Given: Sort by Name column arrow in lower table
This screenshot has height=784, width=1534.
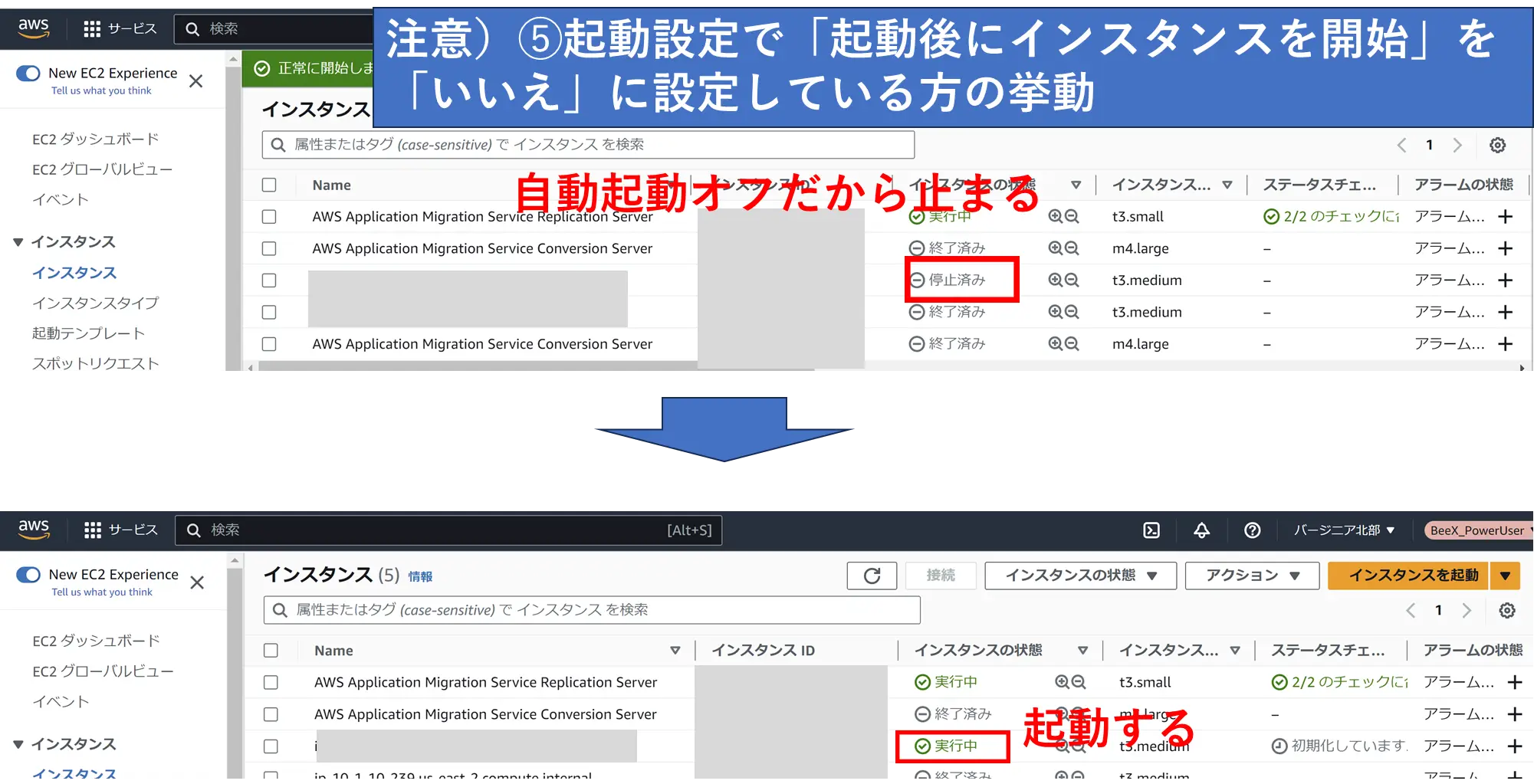Looking at the screenshot, I should coord(675,650).
